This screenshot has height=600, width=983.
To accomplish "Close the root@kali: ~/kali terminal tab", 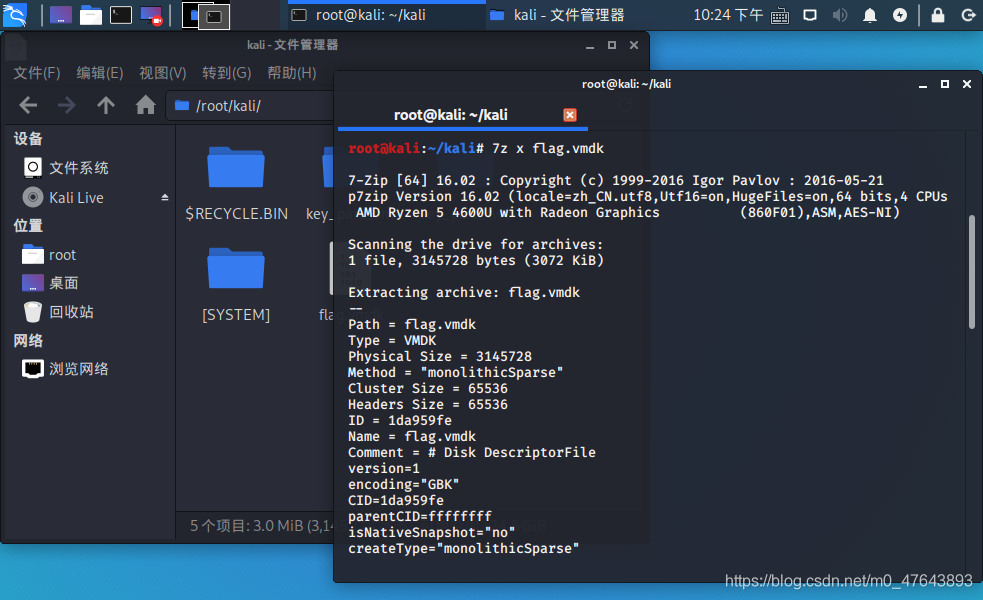I will (570, 115).
